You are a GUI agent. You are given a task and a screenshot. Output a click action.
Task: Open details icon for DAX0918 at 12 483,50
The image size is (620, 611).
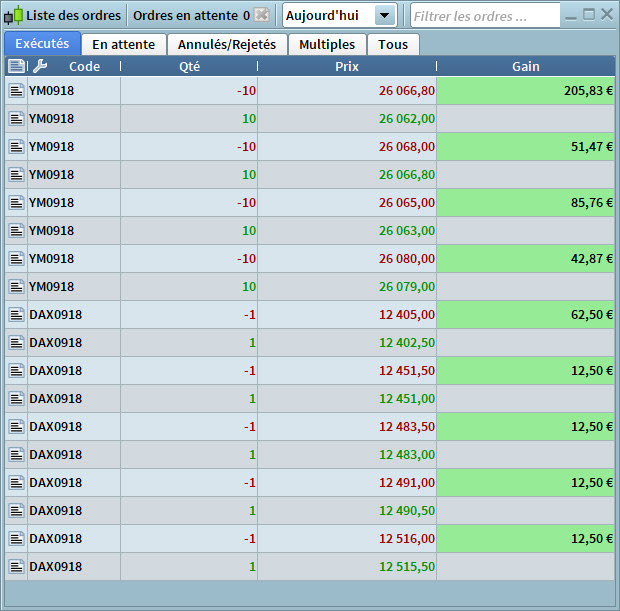[16, 427]
